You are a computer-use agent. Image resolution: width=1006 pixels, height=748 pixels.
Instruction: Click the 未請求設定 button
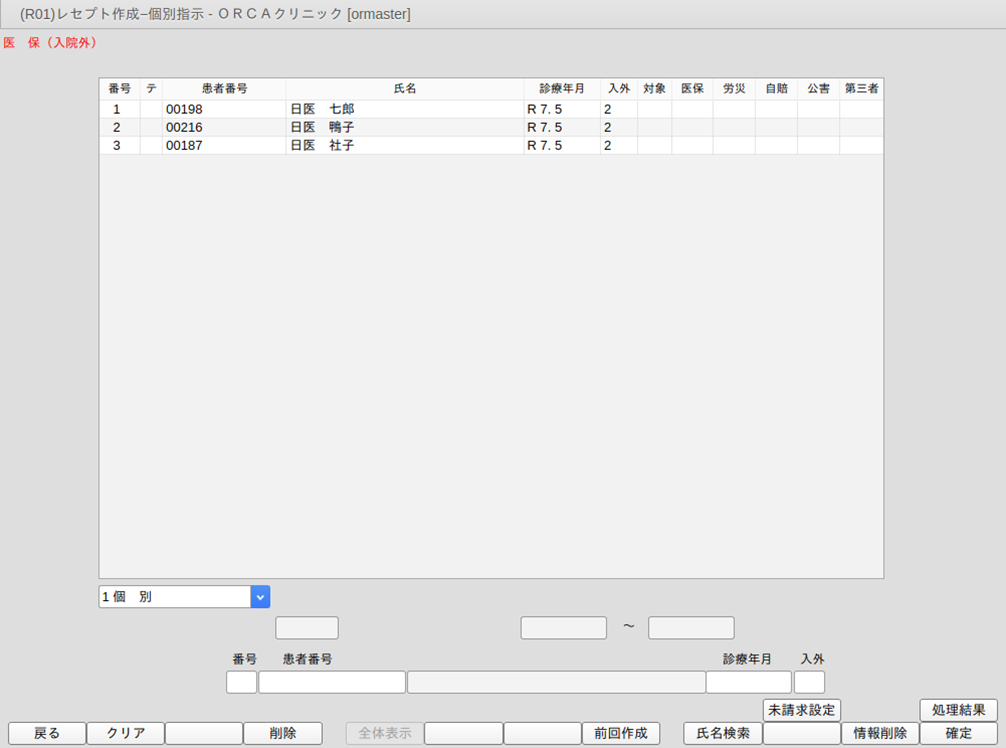(802, 710)
